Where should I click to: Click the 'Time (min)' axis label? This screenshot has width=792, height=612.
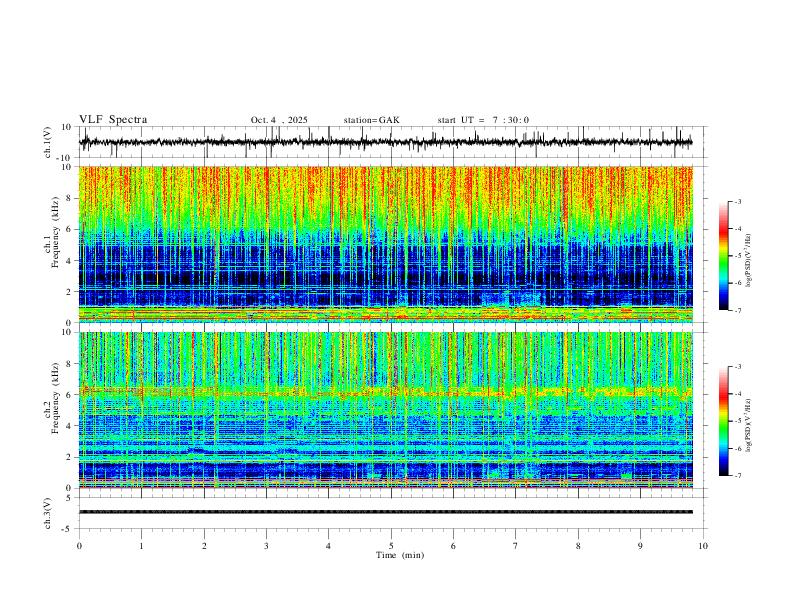tap(400, 555)
